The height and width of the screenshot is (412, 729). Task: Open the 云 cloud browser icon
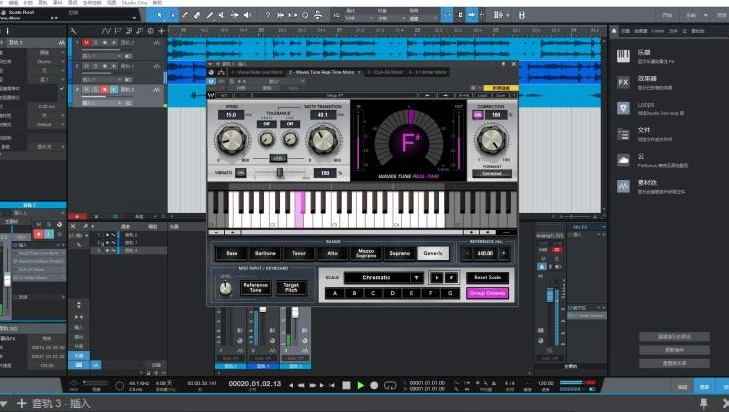[623, 160]
